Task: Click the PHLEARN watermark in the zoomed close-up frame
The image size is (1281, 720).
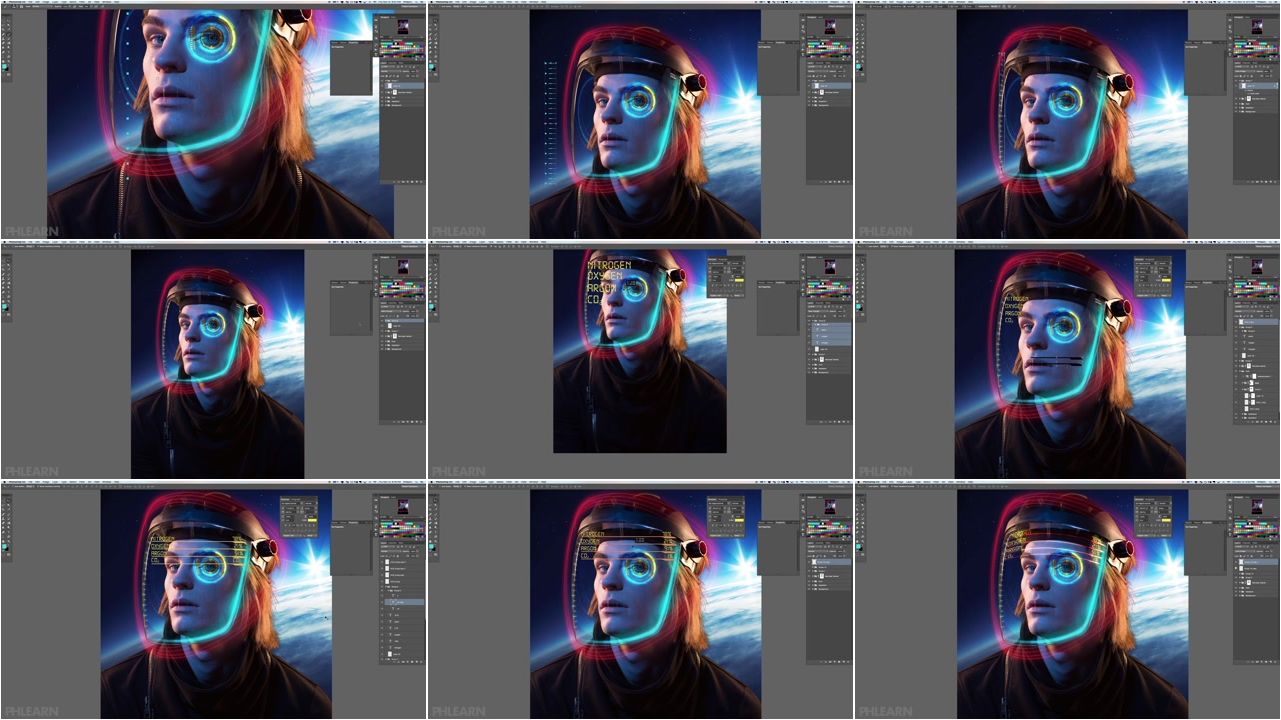Action: [x=31, y=231]
